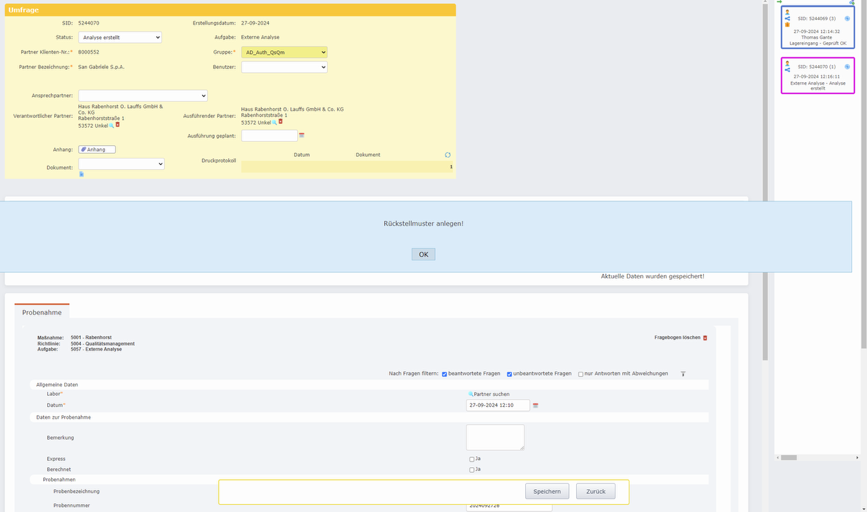This screenshot has height=512, width=867.
Task: Open calendar icon next to Datum field
Action: [x=535, y=406]
